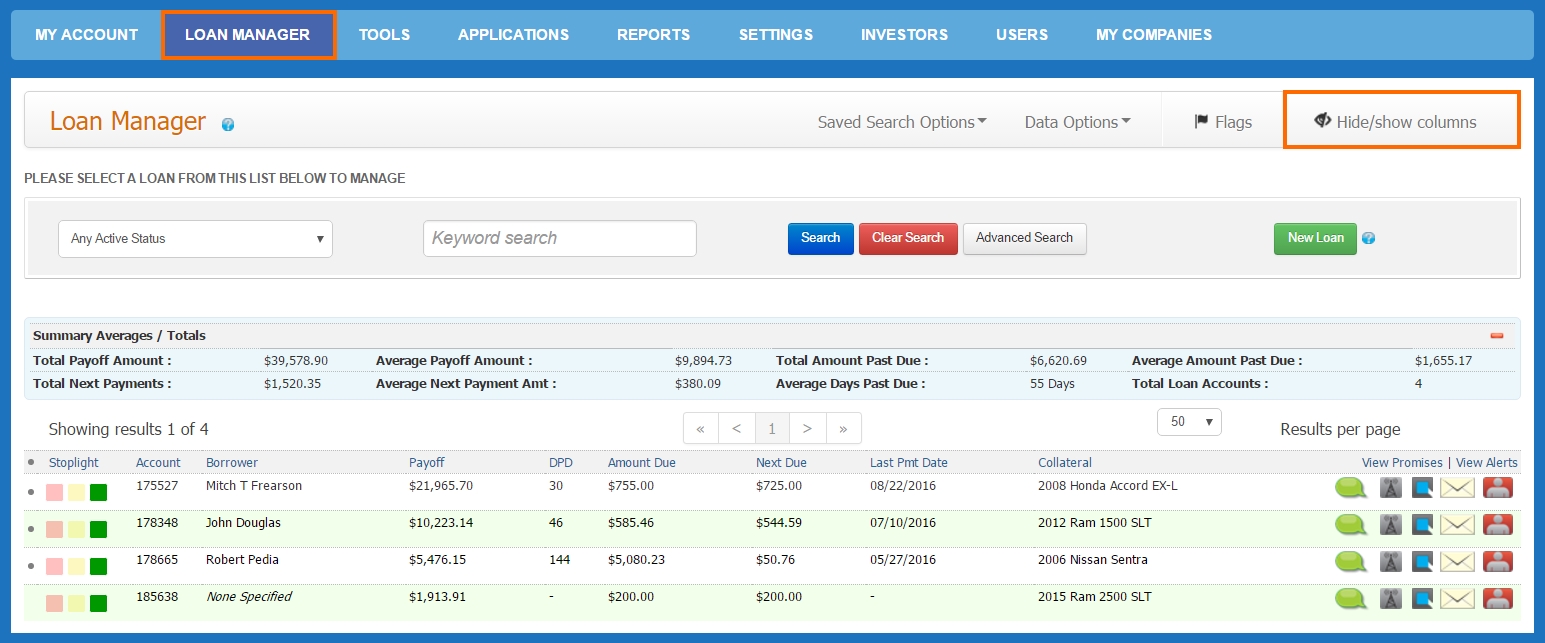Open the results per page dropdown
Image resolution: width=1545 pixels, height=643 pixels.
point(1189,422)
